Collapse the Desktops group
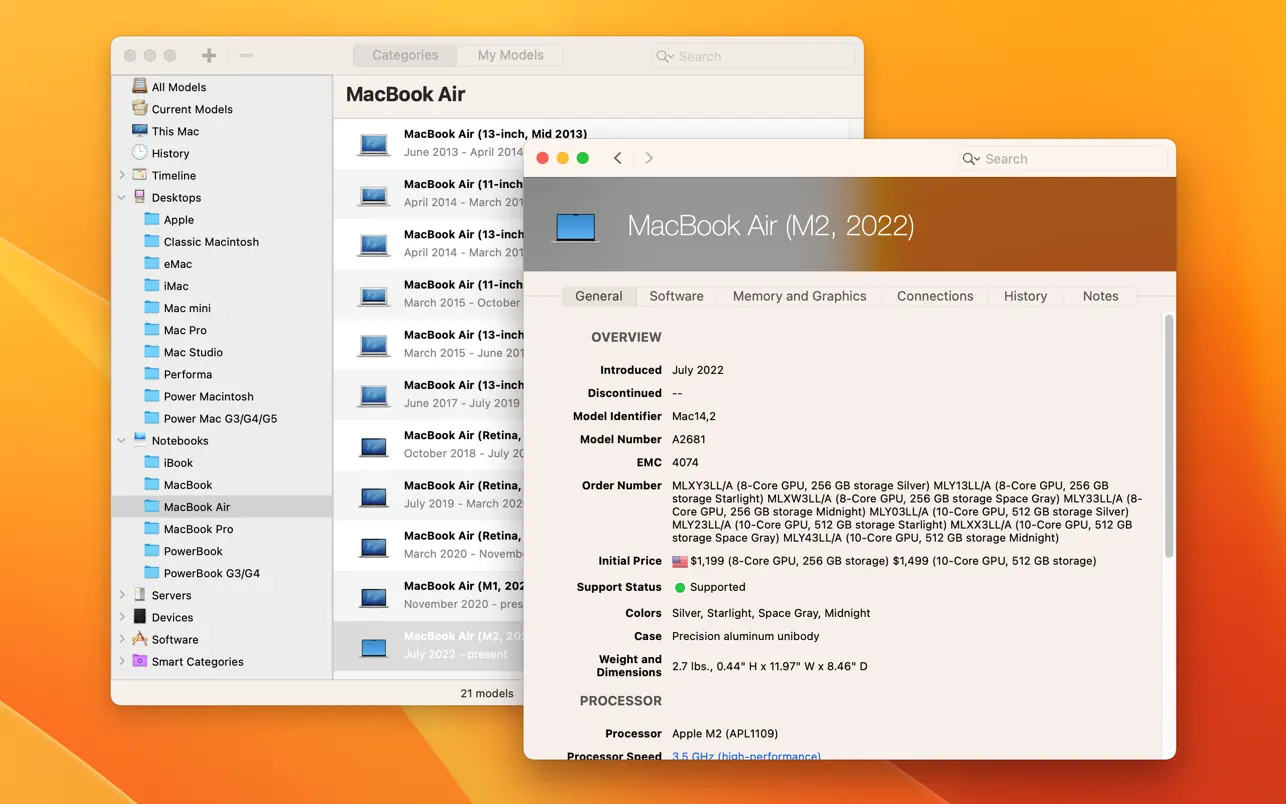Screen dimensions: 1286x804 click(x=122, y=197)
